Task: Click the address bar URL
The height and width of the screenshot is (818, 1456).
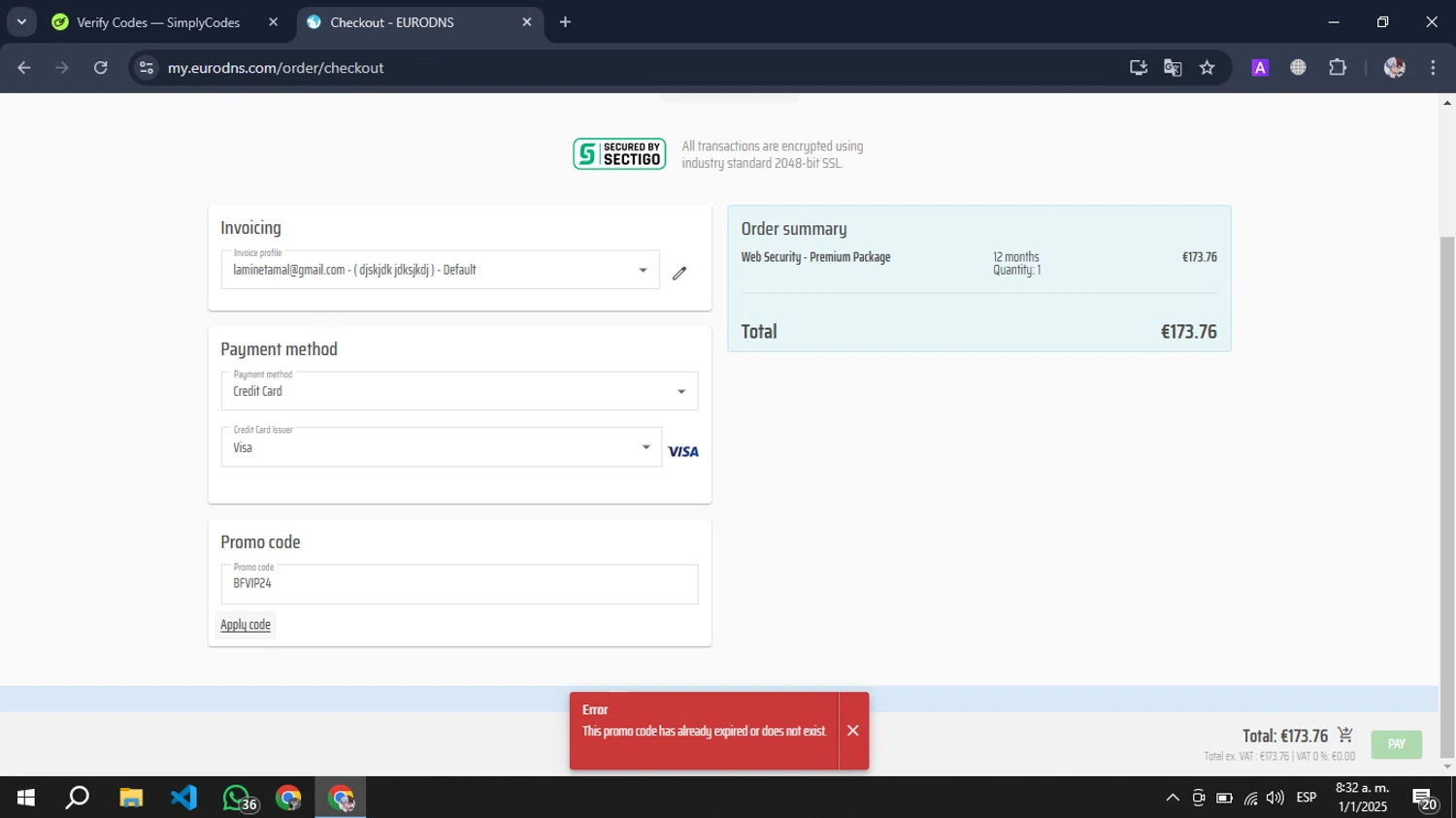Action: coord(276,68)
